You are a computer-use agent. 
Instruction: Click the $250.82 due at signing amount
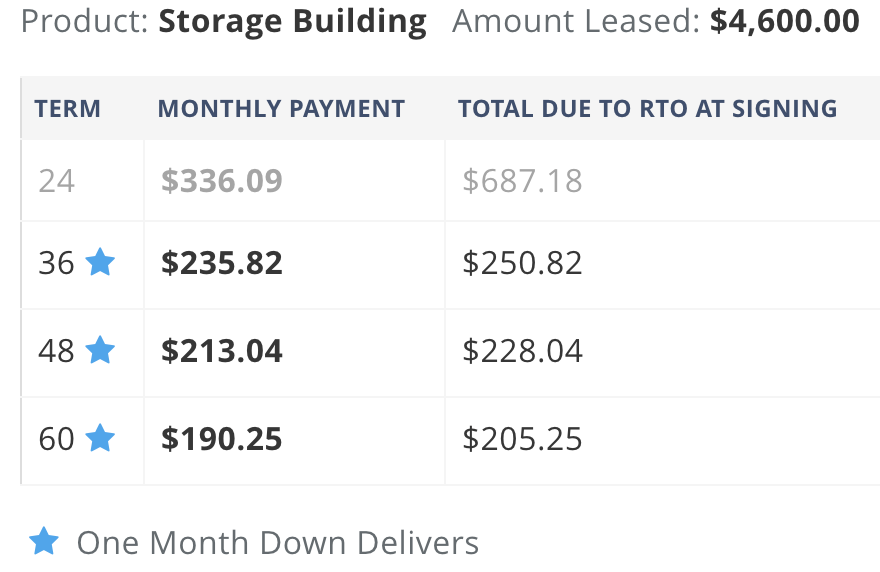[522, 263]
